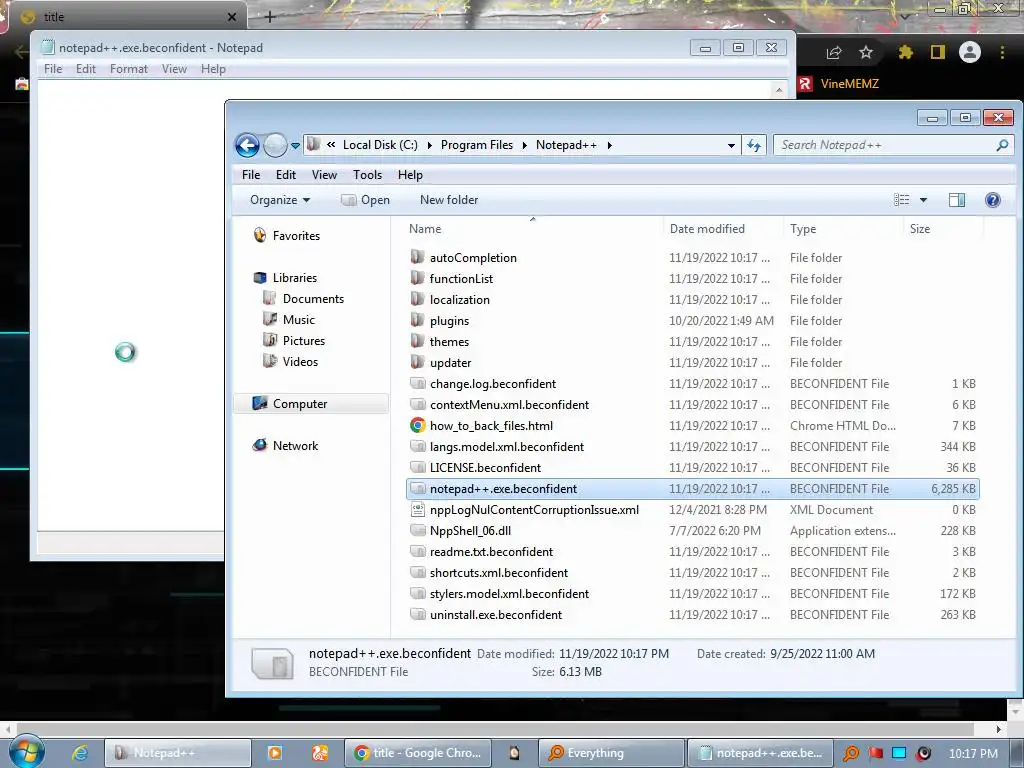Toggle the preview pane icon
This screenshot has height=768, width=1024.
click(x=957, y=200)
